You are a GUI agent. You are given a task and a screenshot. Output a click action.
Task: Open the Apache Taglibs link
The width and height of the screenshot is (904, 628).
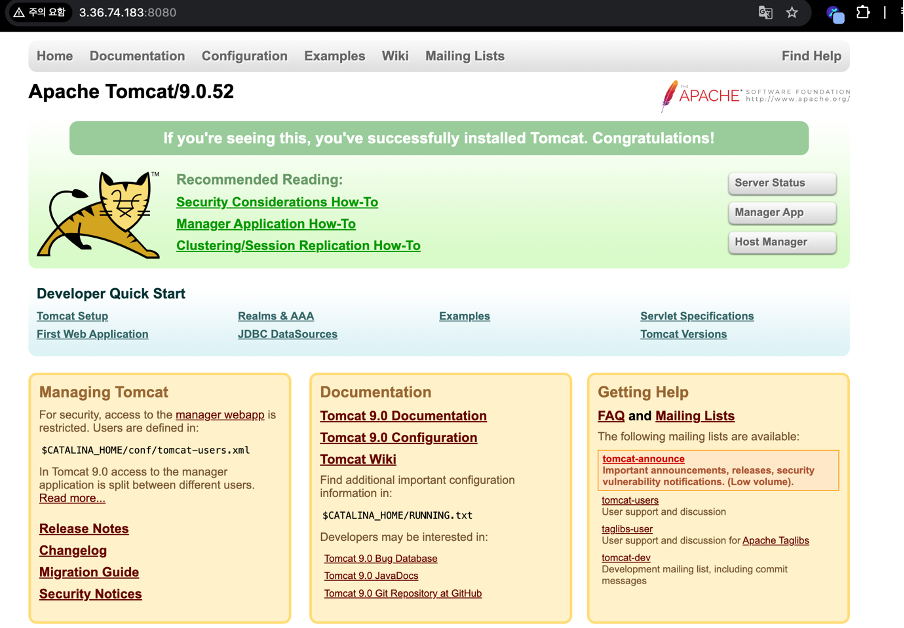[775, 540]
